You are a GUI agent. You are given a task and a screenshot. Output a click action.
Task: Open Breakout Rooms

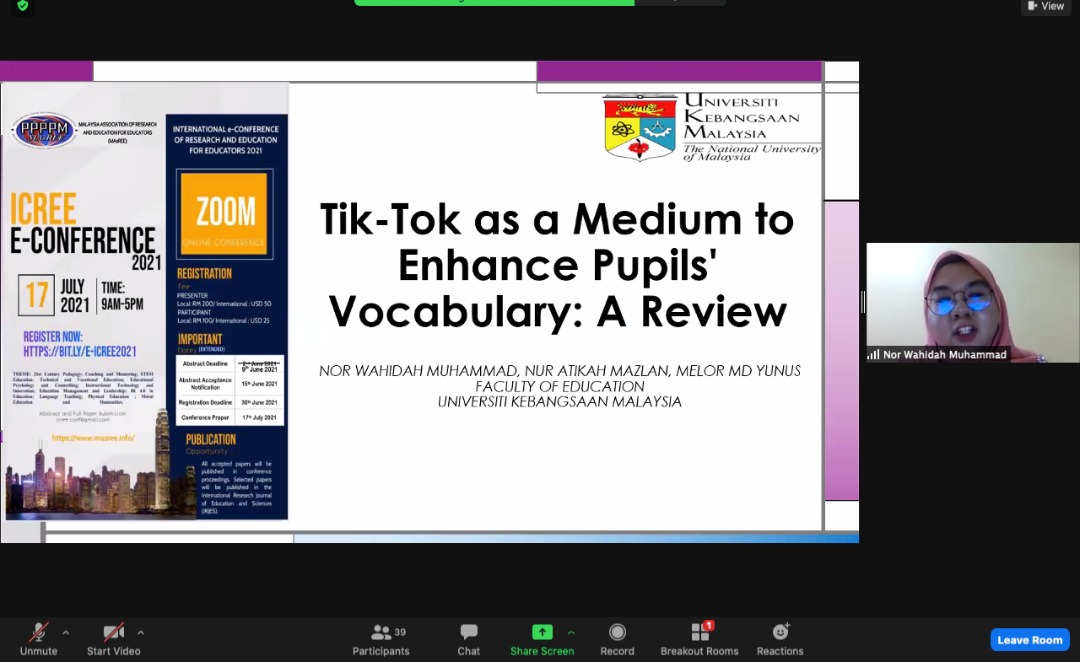coord(699,638)
